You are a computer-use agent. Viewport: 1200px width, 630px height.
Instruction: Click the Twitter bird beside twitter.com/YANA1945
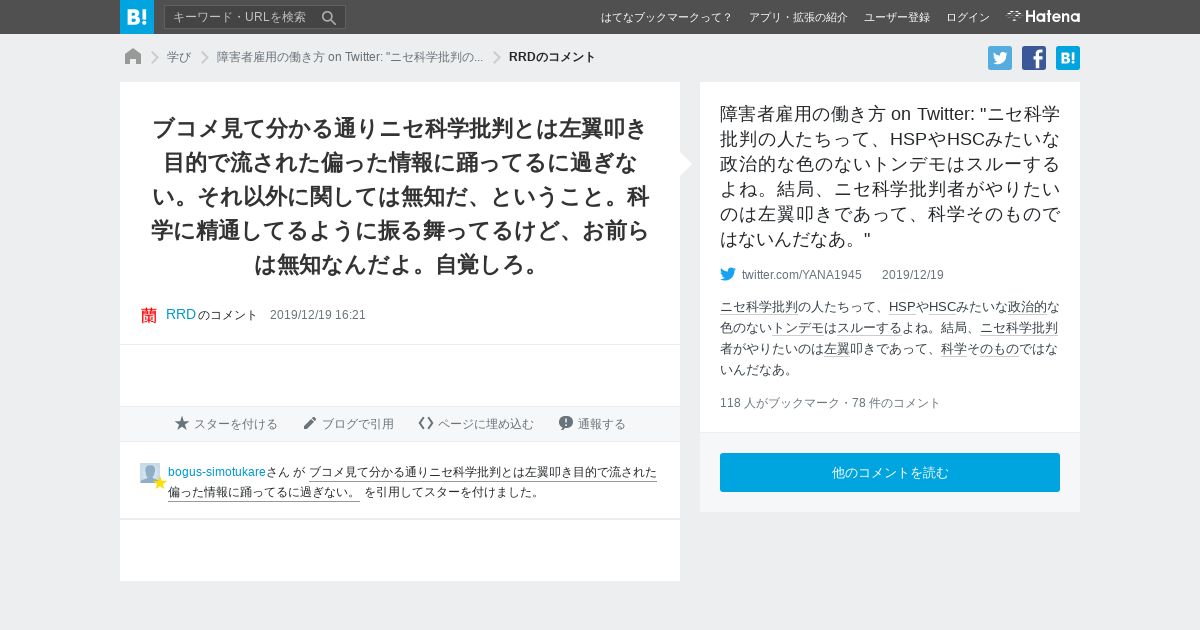tap(728, 274)
